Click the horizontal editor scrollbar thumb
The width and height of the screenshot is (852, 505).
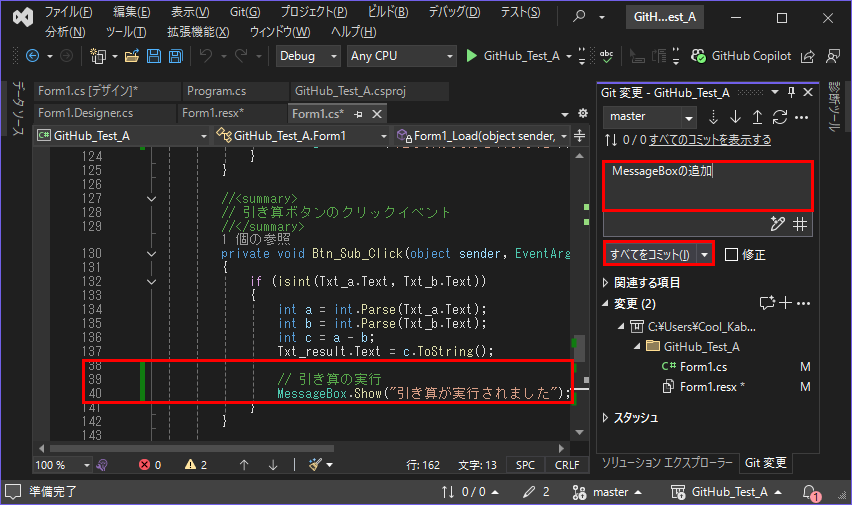(192, 448)
